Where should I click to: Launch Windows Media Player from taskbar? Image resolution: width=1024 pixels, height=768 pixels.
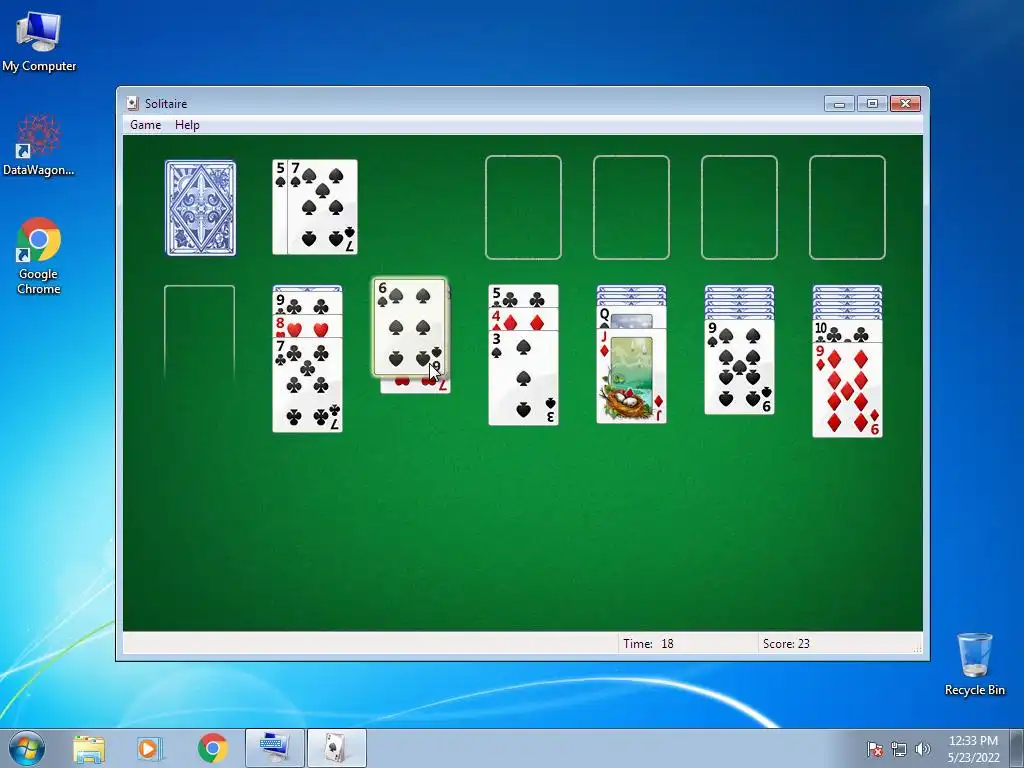click(150, 748)
